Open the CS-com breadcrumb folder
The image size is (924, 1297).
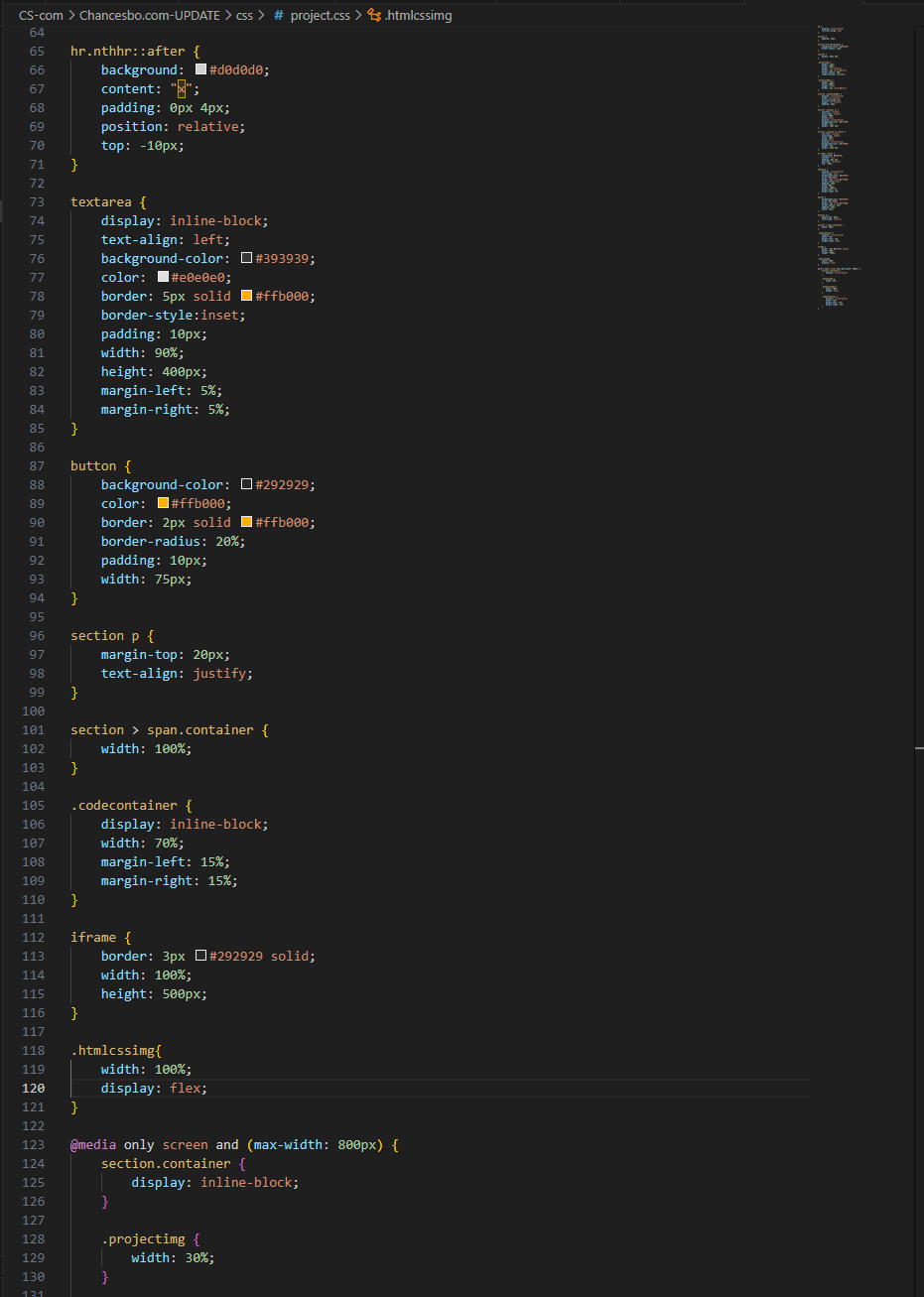pos(41,16)
